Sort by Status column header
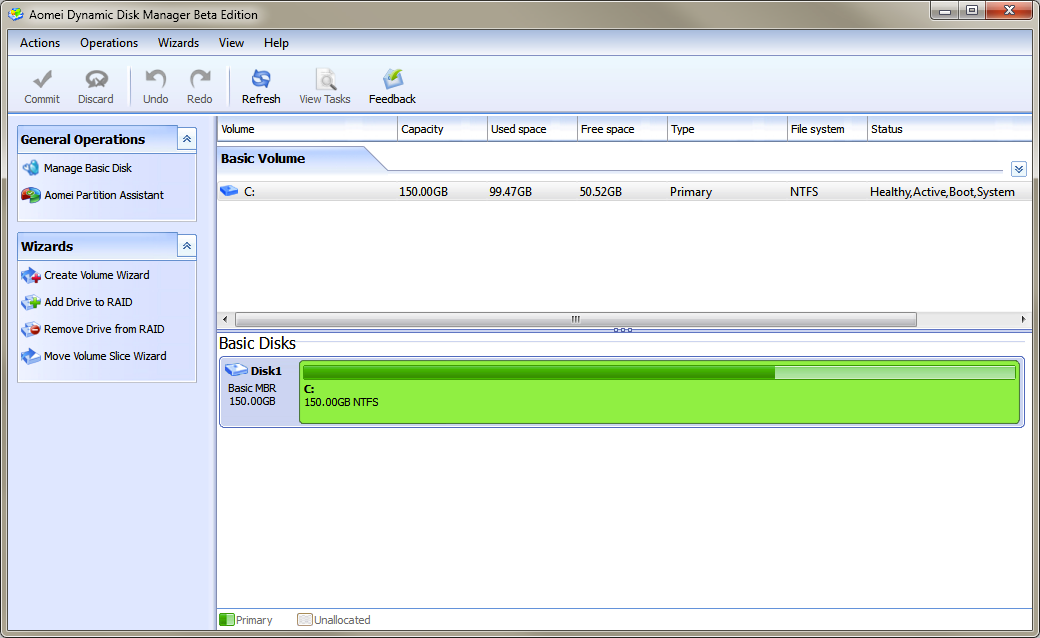1040x638 pixels. 949,129
